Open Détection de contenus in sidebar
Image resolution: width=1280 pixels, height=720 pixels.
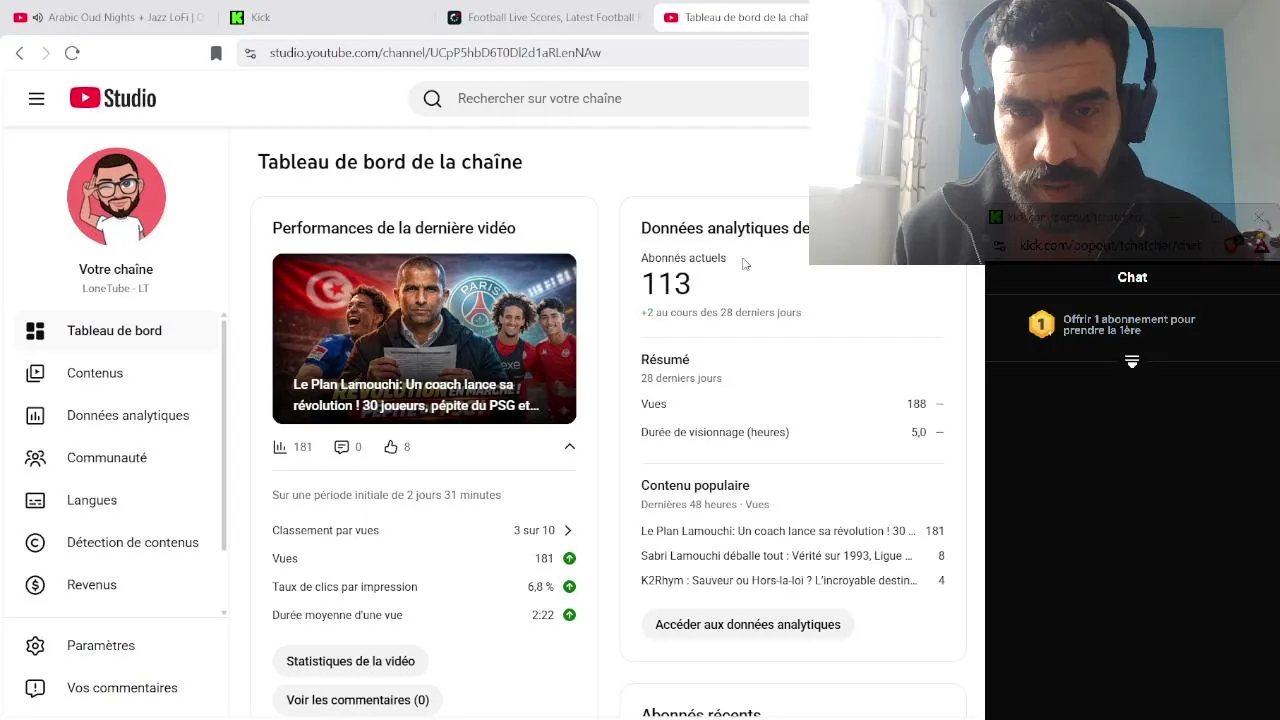pyautogui.click(x=116, y=542)
